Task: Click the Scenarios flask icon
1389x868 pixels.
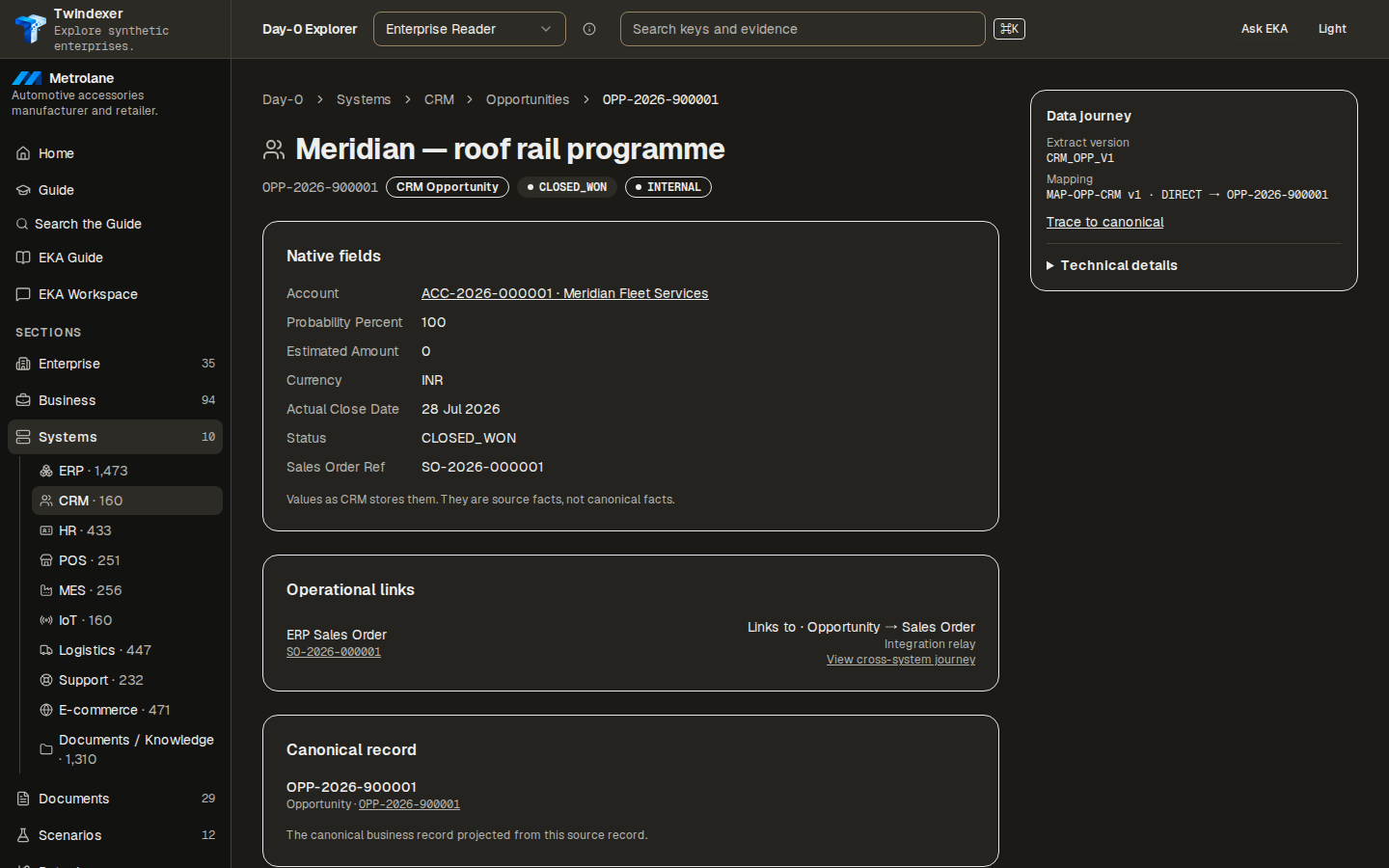Action: point(23,835)
